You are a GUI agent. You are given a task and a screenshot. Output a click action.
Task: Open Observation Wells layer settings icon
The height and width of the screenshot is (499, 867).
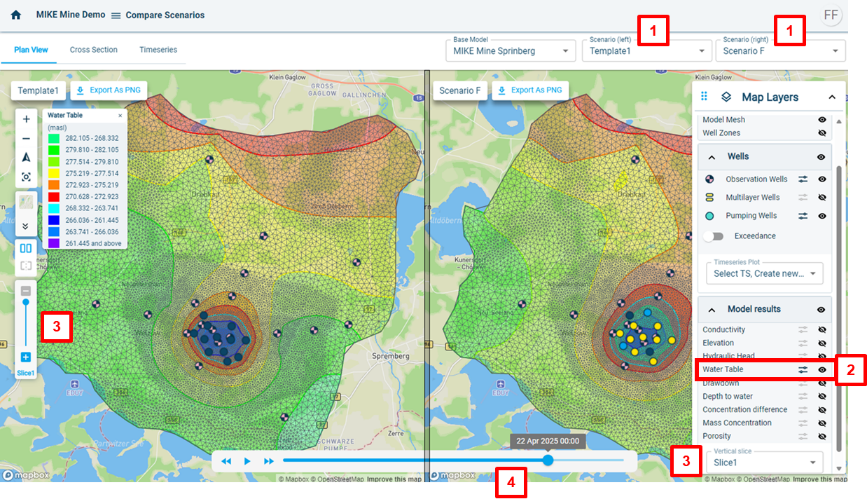pyautogui.click(x=802, y=179)
